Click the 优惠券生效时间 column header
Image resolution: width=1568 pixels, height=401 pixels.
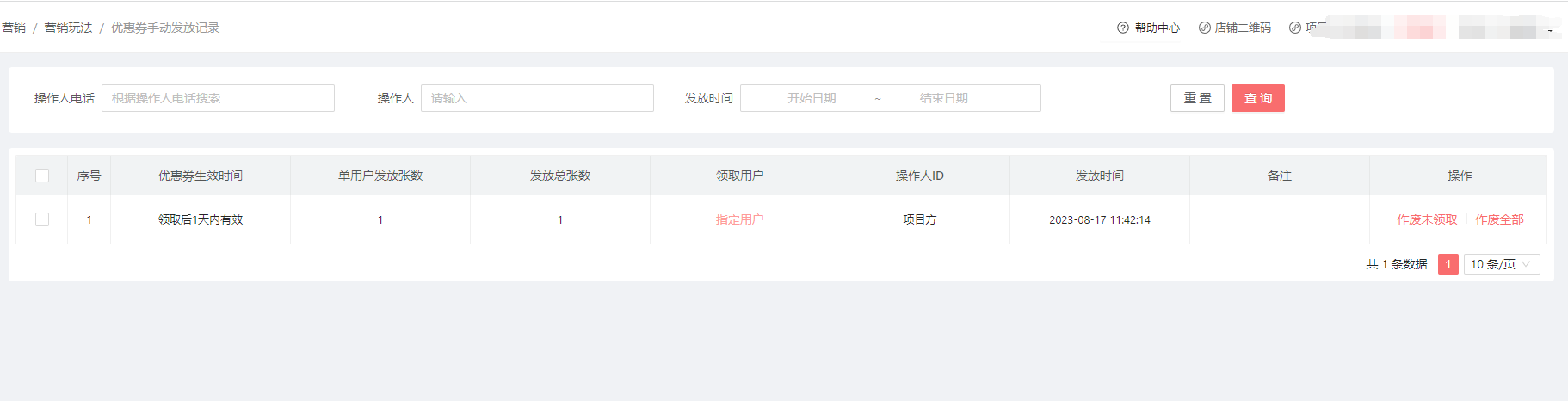pos(200,176)
